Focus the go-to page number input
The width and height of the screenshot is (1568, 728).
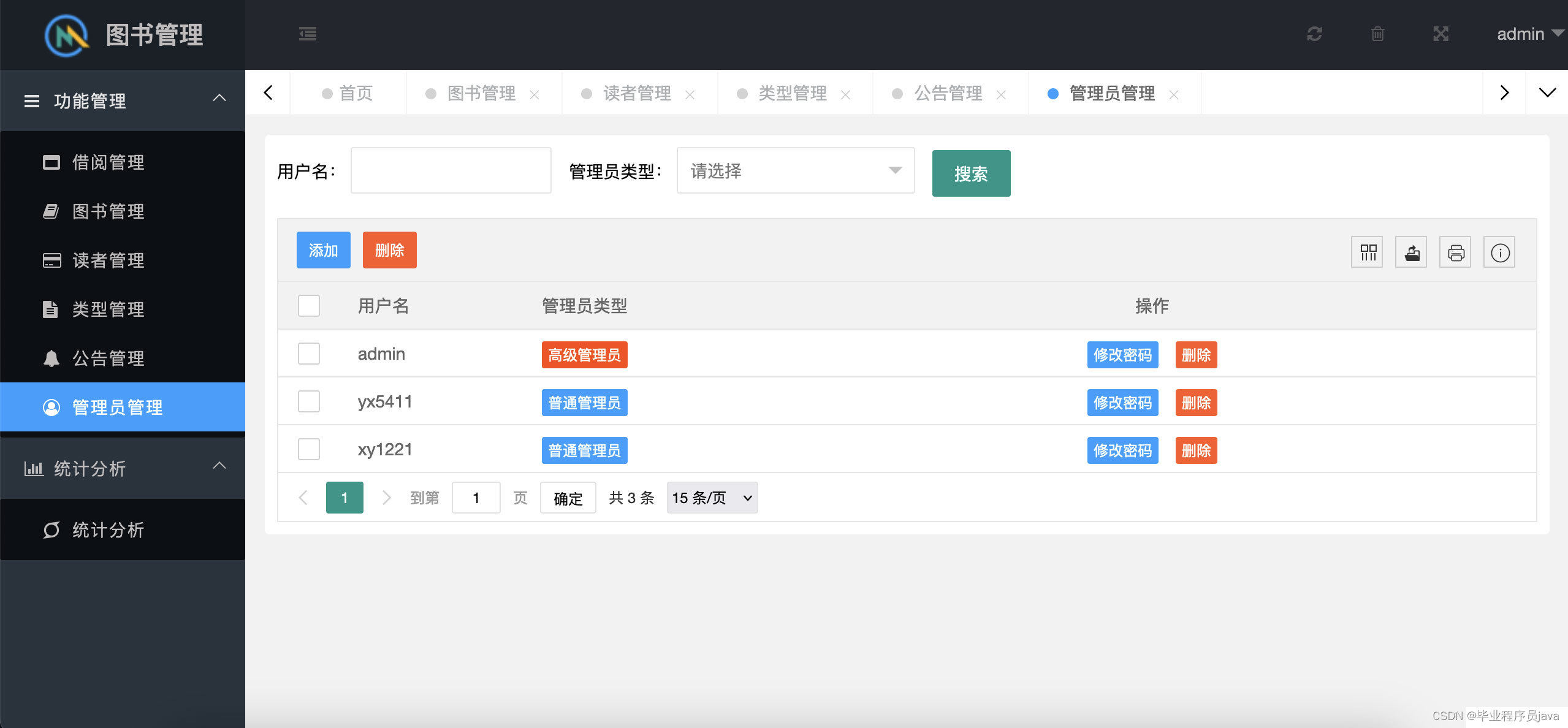coord(476,498)
